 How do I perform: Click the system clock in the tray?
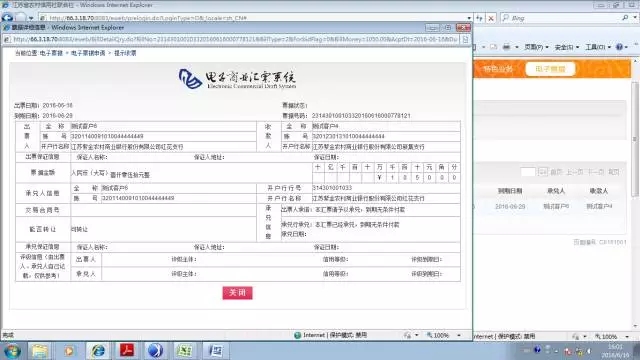(x=615, y=351)
